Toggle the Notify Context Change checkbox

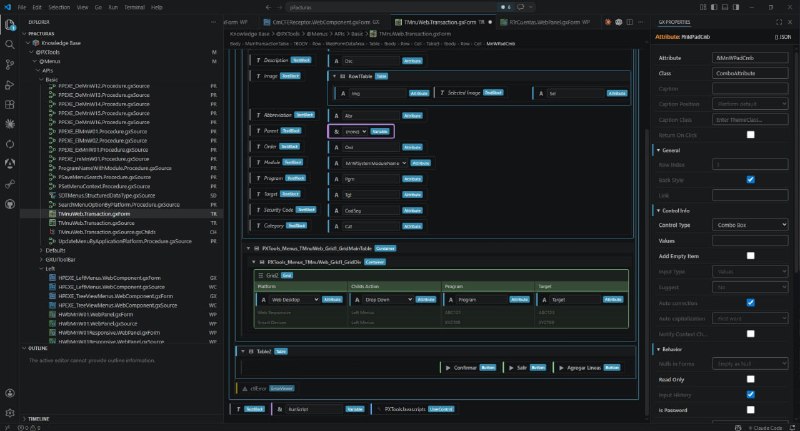[751, 334]
